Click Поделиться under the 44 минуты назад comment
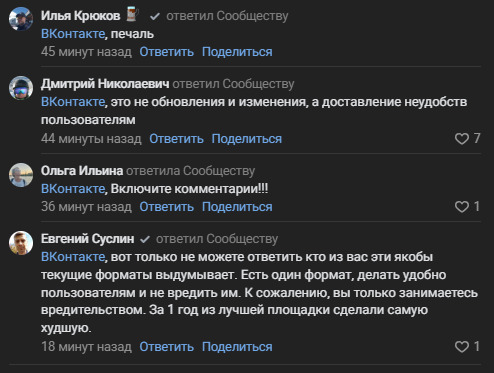The width and height of the screenshot is (494, 373). pyautogui.click(x=247, y=139)
